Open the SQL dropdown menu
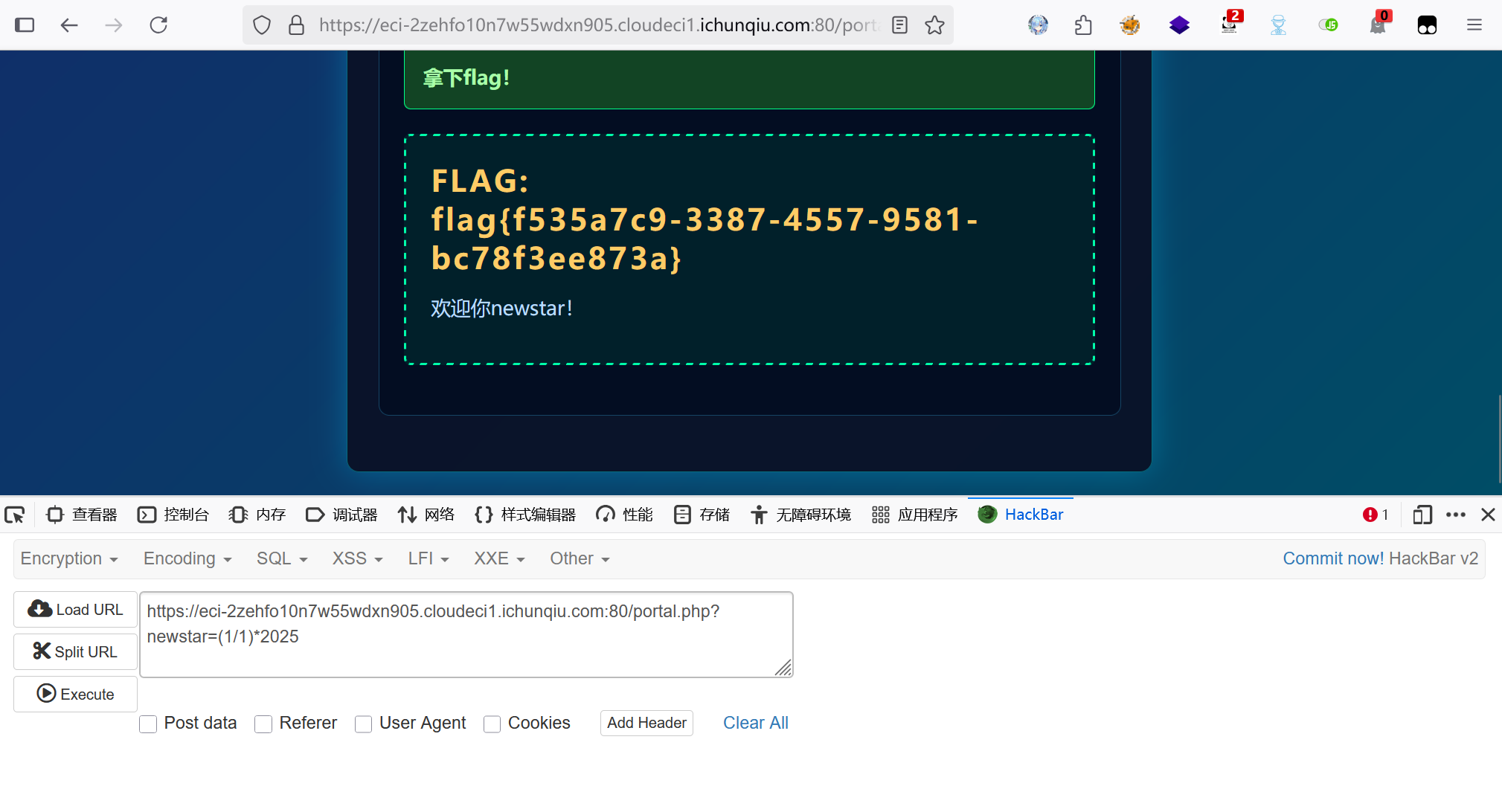The height and width of the screenshot is (812, 1502). tap(282, 558)
